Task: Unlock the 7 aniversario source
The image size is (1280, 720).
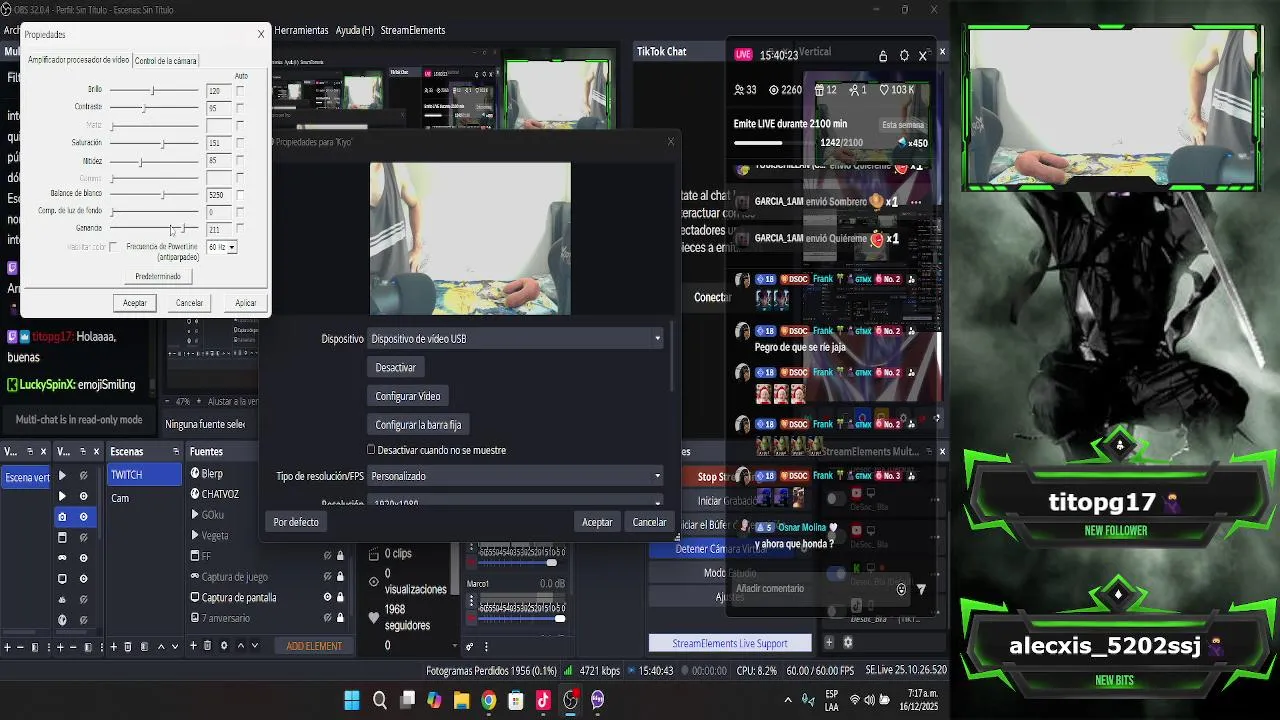Action: click(x=340, y=618)
